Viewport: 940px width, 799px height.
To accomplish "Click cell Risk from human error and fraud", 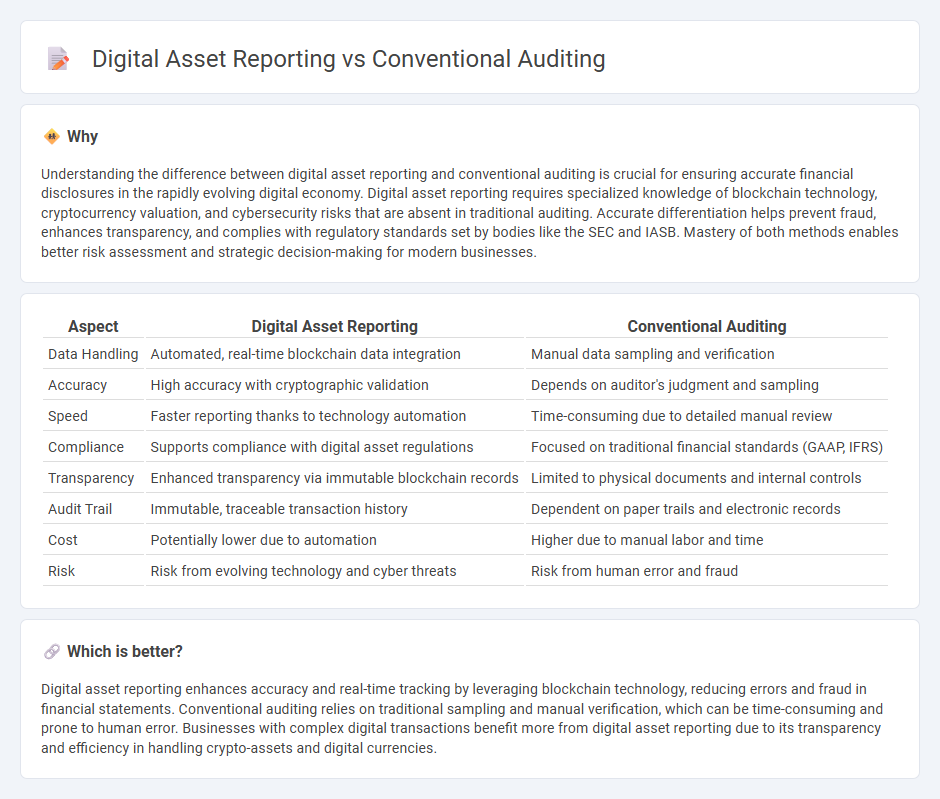I will (707, 571).
